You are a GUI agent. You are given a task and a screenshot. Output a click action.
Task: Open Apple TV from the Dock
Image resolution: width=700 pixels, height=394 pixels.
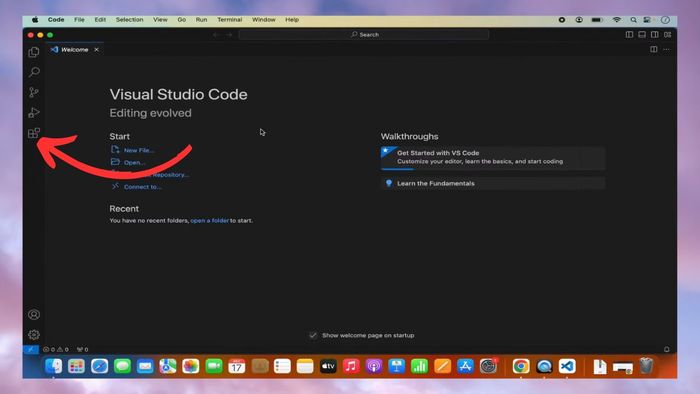point(328,366)
